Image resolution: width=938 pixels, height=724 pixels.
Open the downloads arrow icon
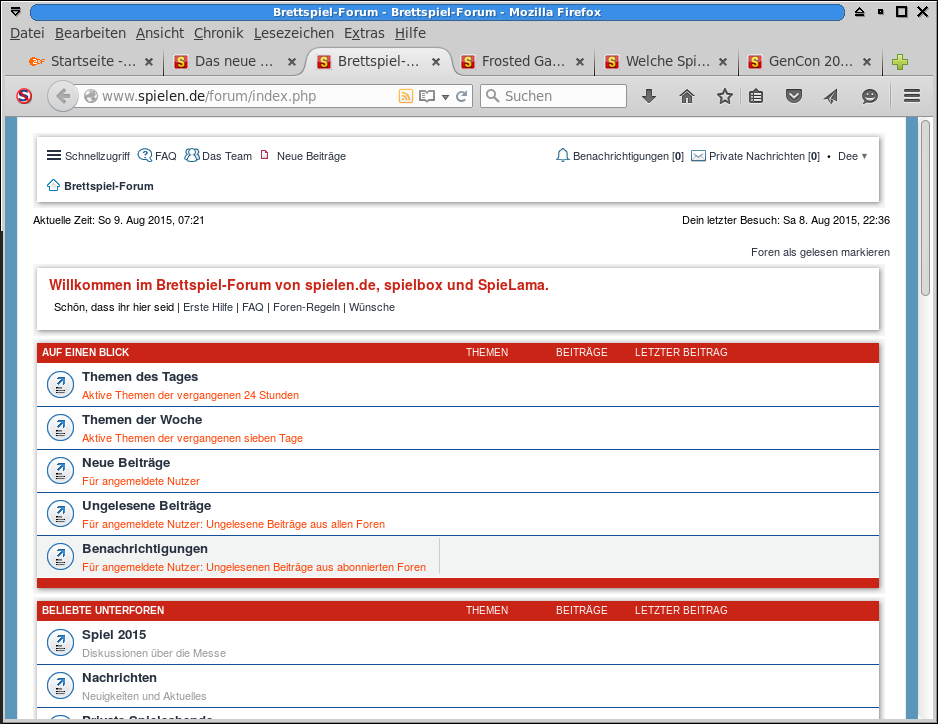649,96
